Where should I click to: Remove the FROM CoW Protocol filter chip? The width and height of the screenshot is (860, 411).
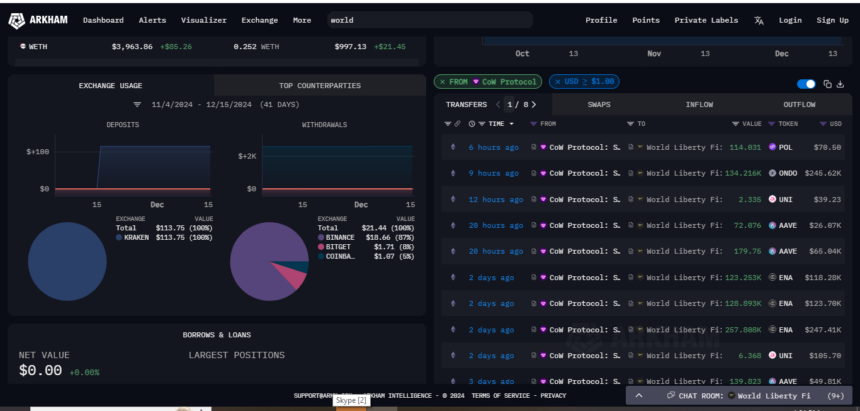pyautogui.click(x=443, y=82)
